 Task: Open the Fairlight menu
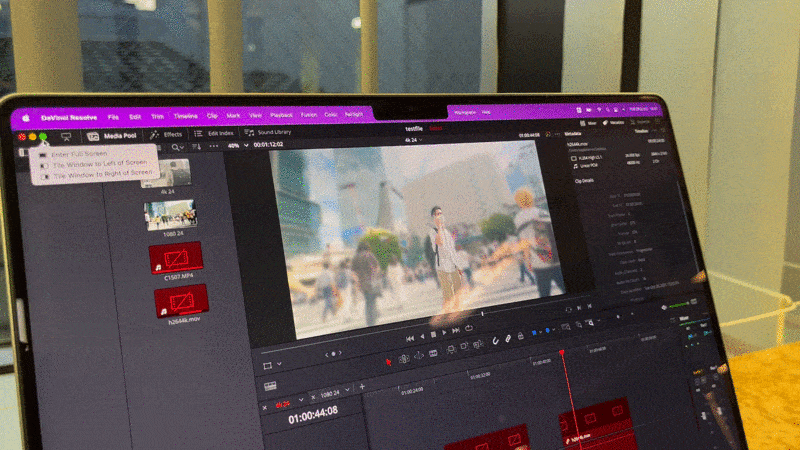[354, 114]
